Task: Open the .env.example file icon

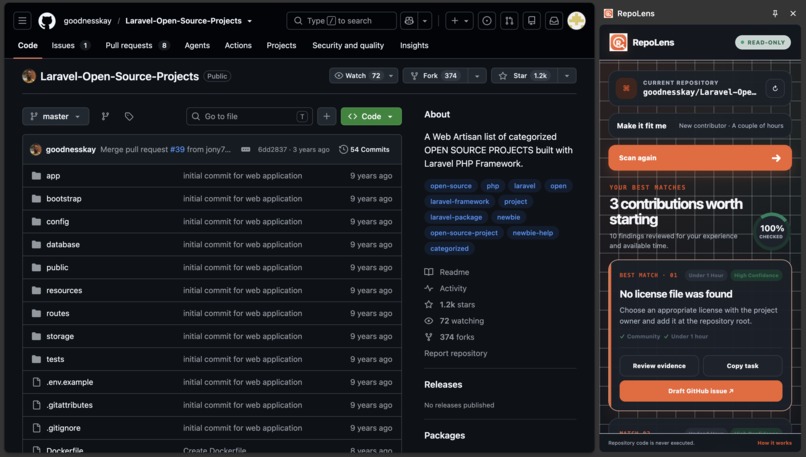Action: pyautogui.click(x=36, y=382)
